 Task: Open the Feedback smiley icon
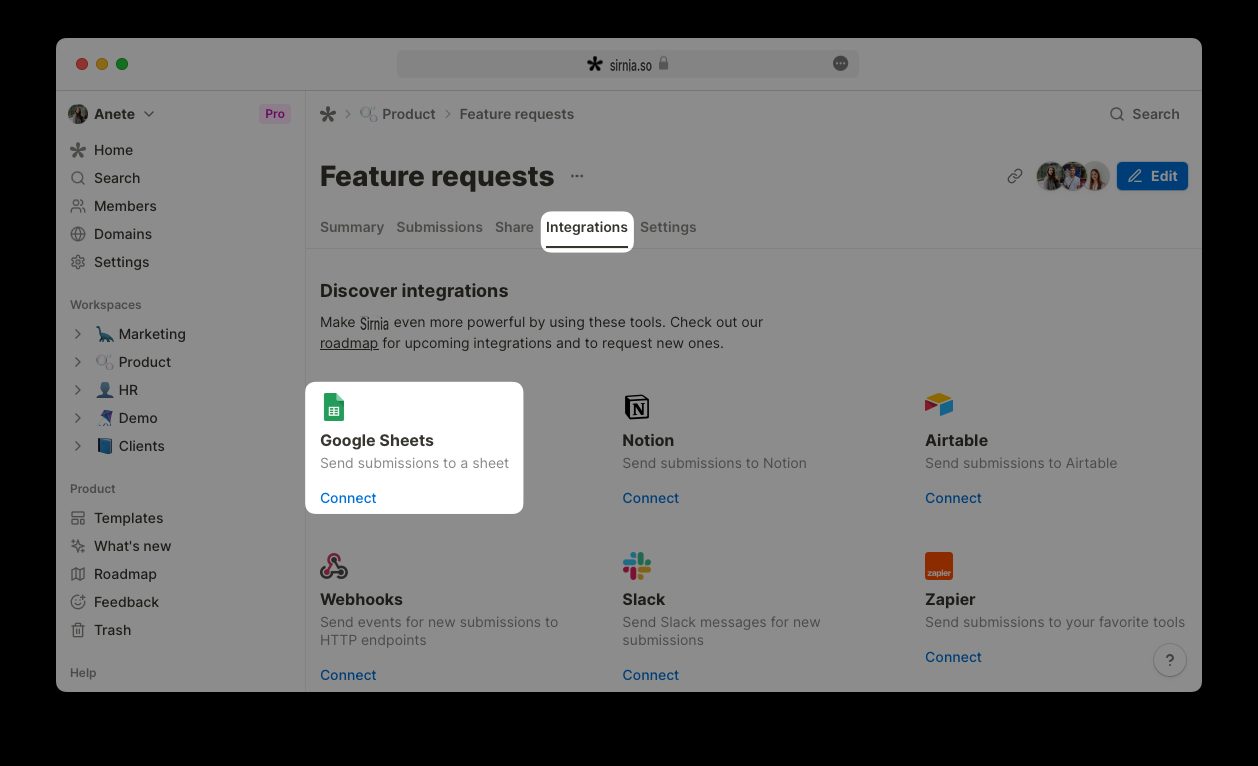[x=78, y=602]
